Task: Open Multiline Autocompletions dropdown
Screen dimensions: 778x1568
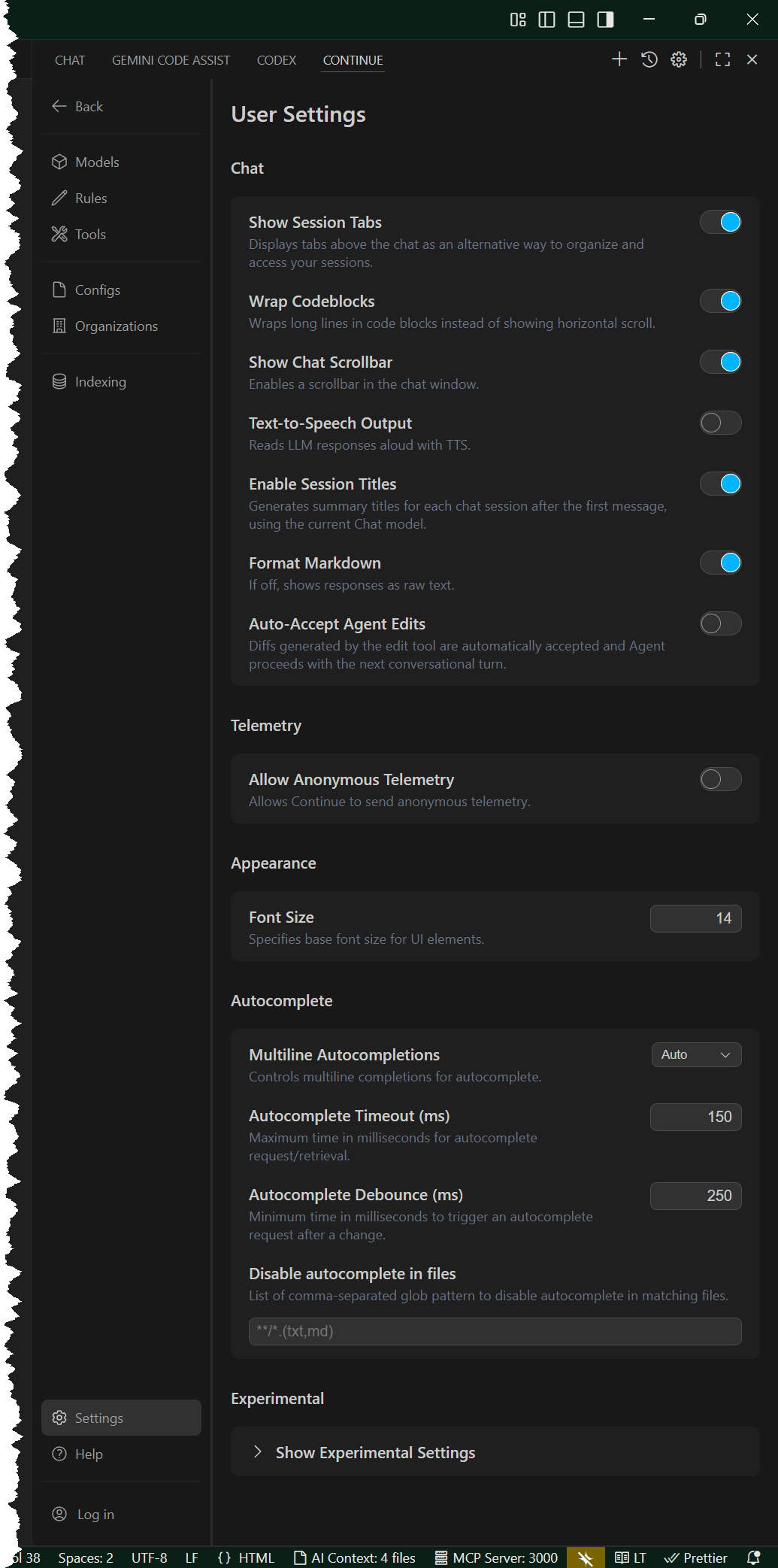Action: click(x=696, y=1055)
